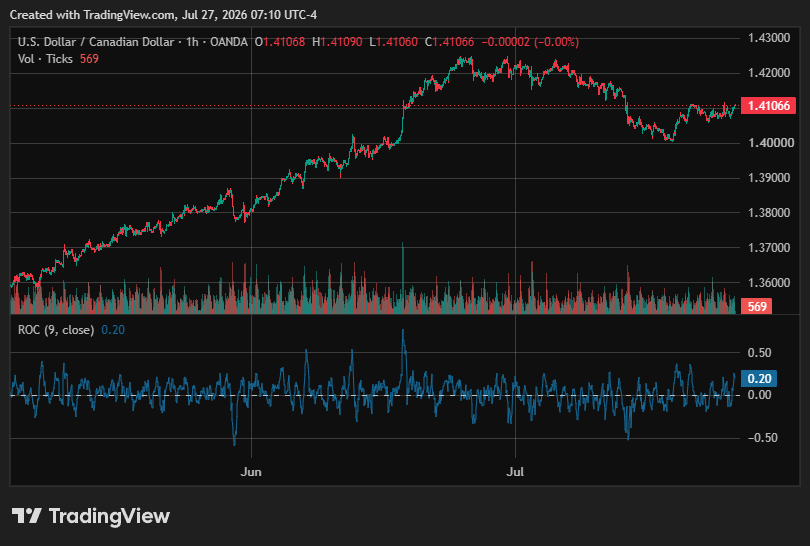Click the U.S. Dollar / Canadian Dollar symbol title
Viewport: 810px width, 546px height.
click(96, 42)
